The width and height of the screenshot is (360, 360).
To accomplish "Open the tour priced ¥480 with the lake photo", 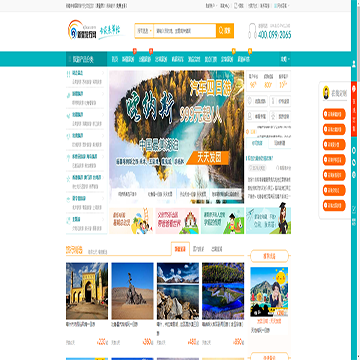I will point(178,291).
